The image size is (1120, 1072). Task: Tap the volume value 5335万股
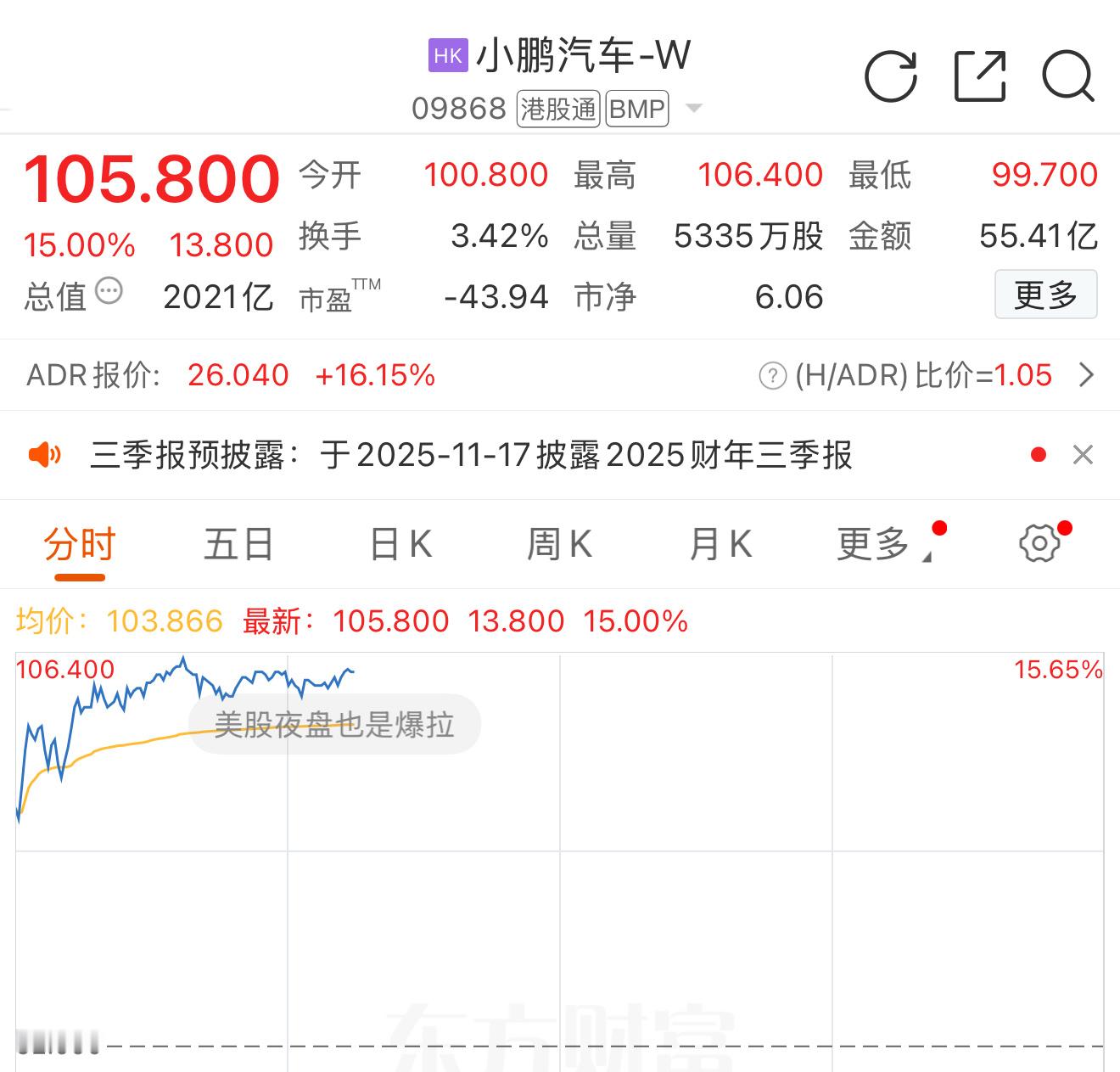pyautogui.click(x=748, y=236)
